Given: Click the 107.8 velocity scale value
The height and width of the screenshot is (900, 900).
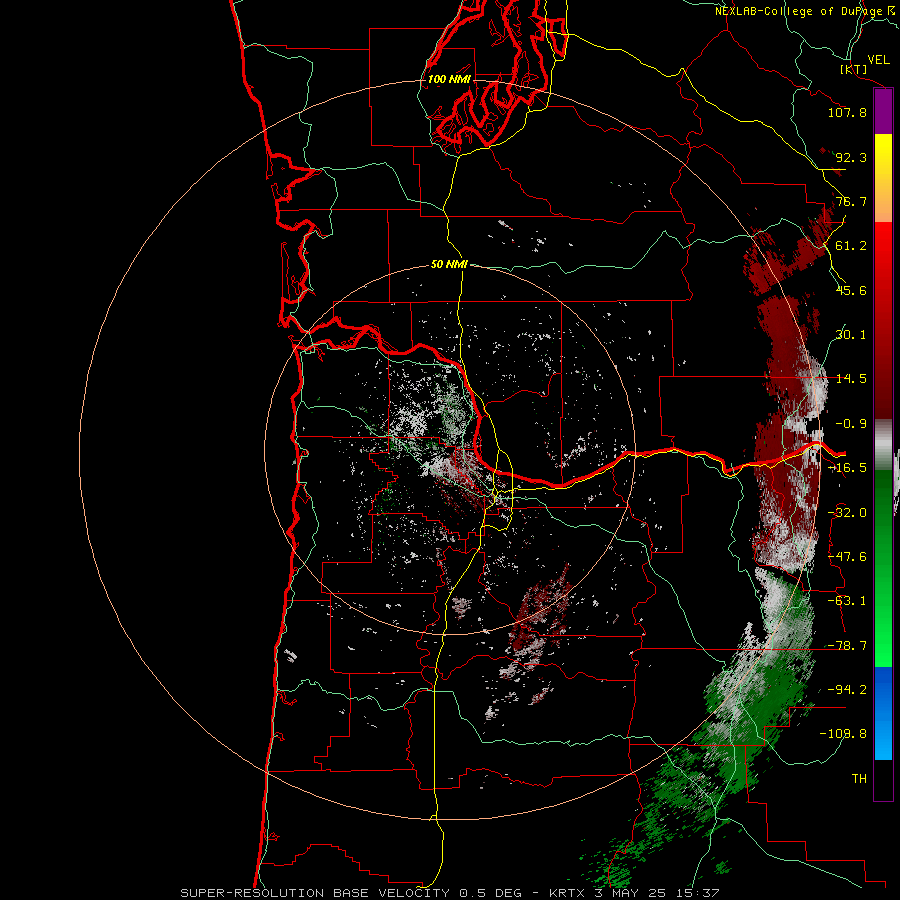Looking at the screenshot, I should [x=847, y=112].
